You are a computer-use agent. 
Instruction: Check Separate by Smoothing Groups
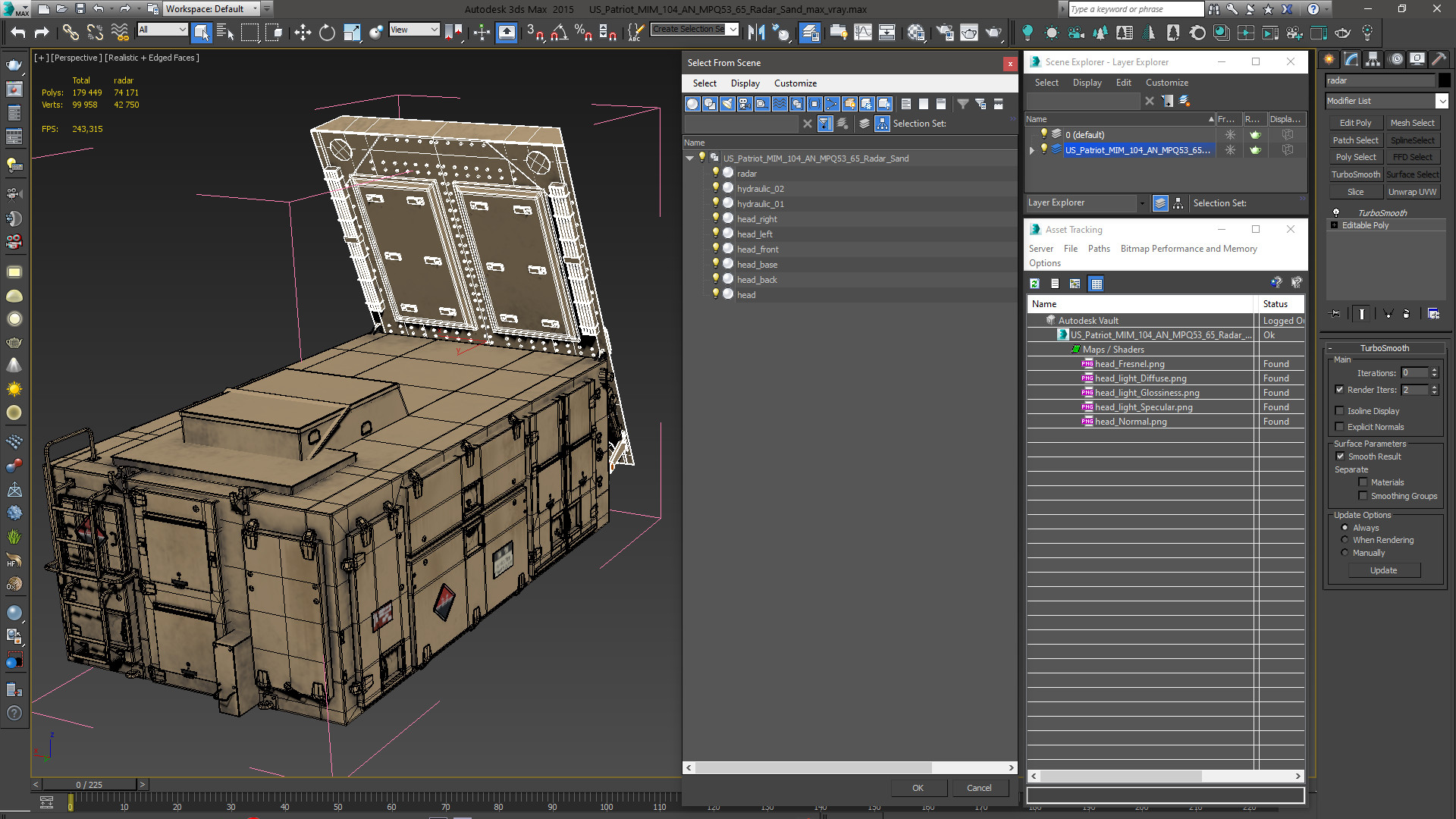(x=1363, y=496)
